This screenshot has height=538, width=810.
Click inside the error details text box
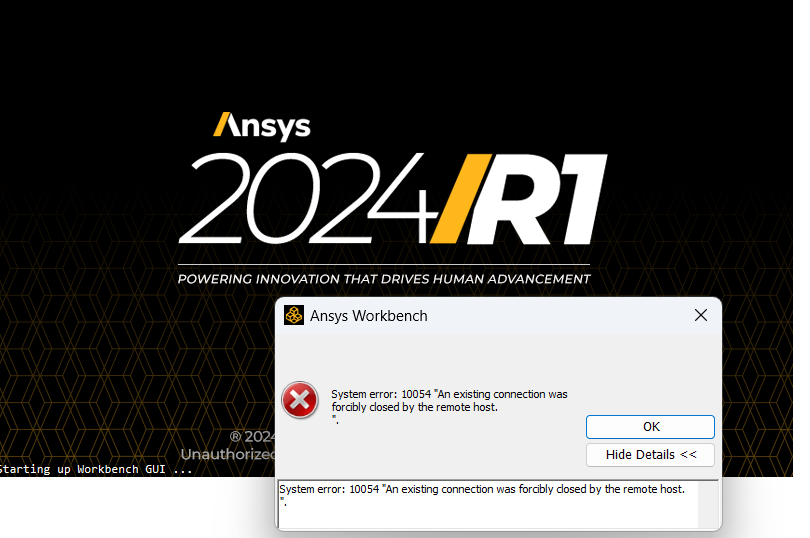(498, 504)
